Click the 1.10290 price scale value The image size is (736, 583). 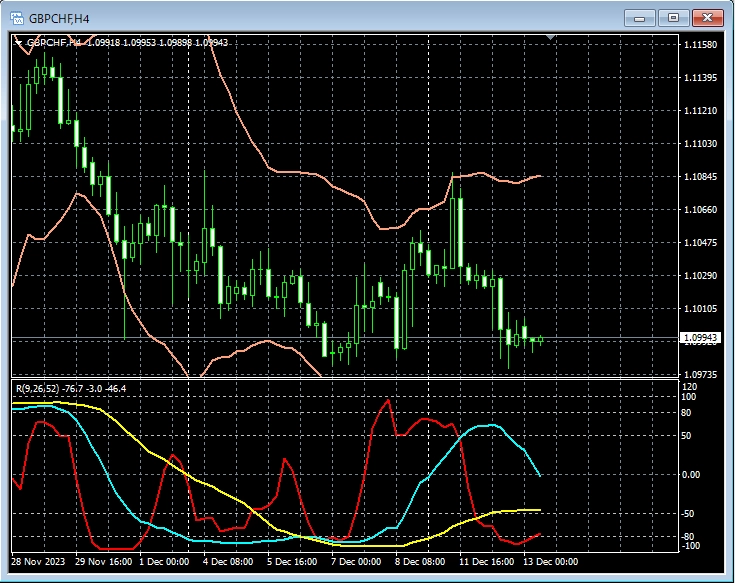pos(697,276)
